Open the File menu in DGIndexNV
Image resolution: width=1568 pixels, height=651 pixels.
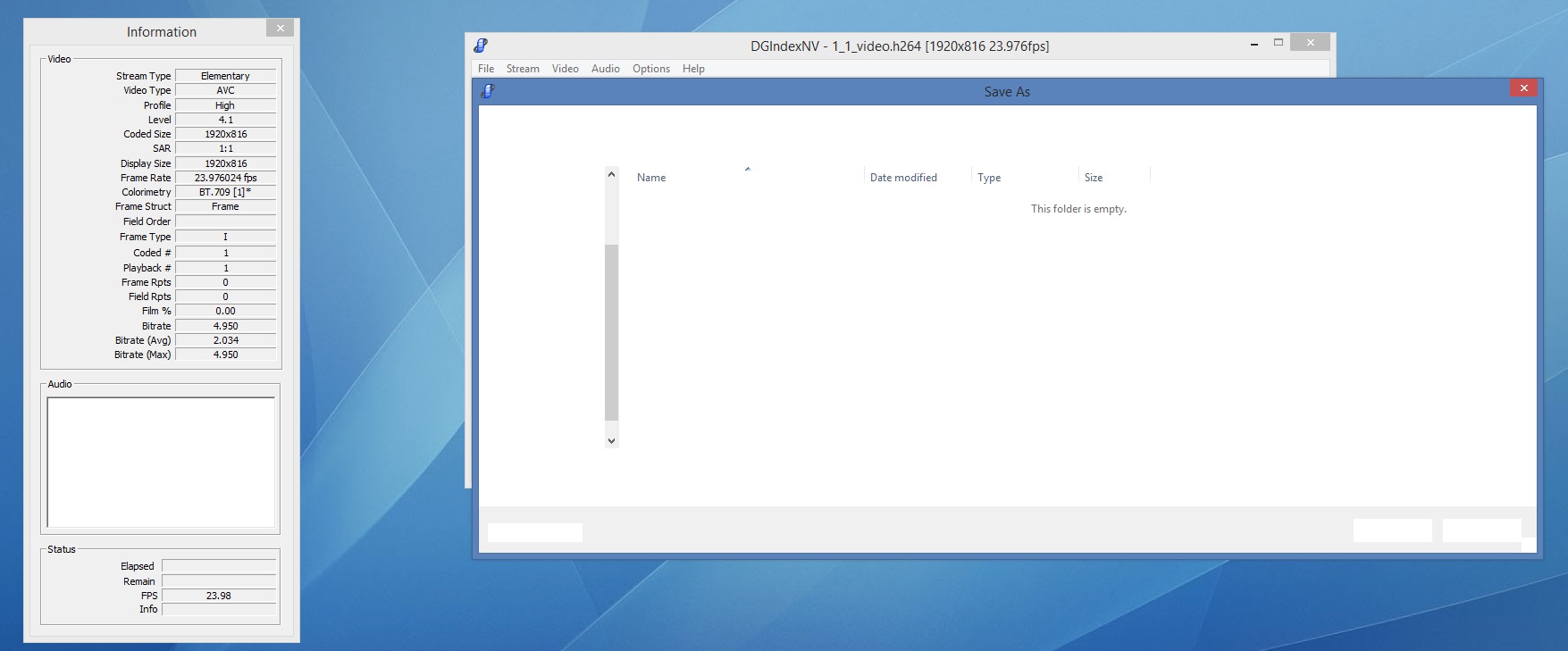click(486, 69)
